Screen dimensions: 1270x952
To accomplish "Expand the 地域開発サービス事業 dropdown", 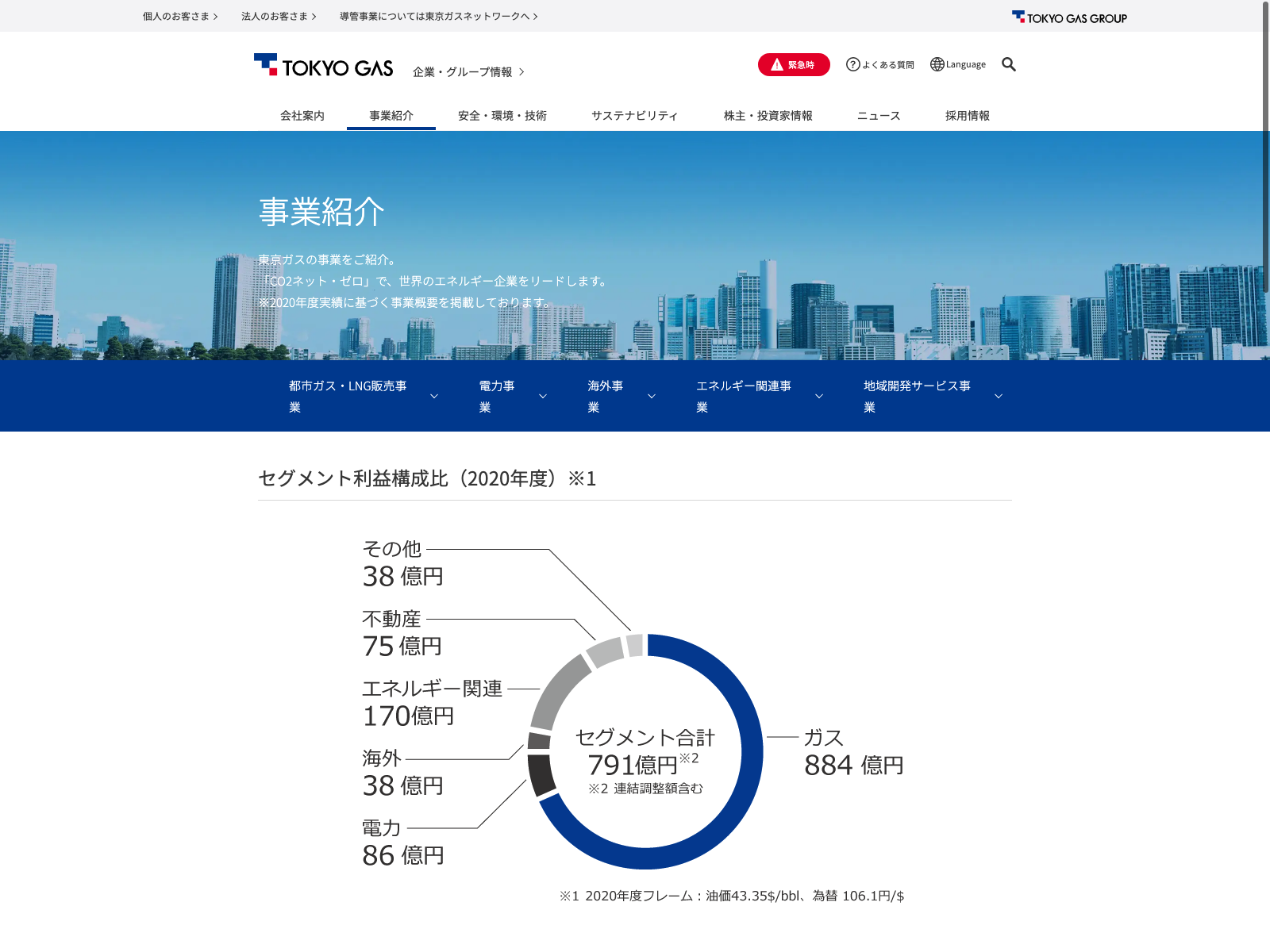I will [999, 396].
